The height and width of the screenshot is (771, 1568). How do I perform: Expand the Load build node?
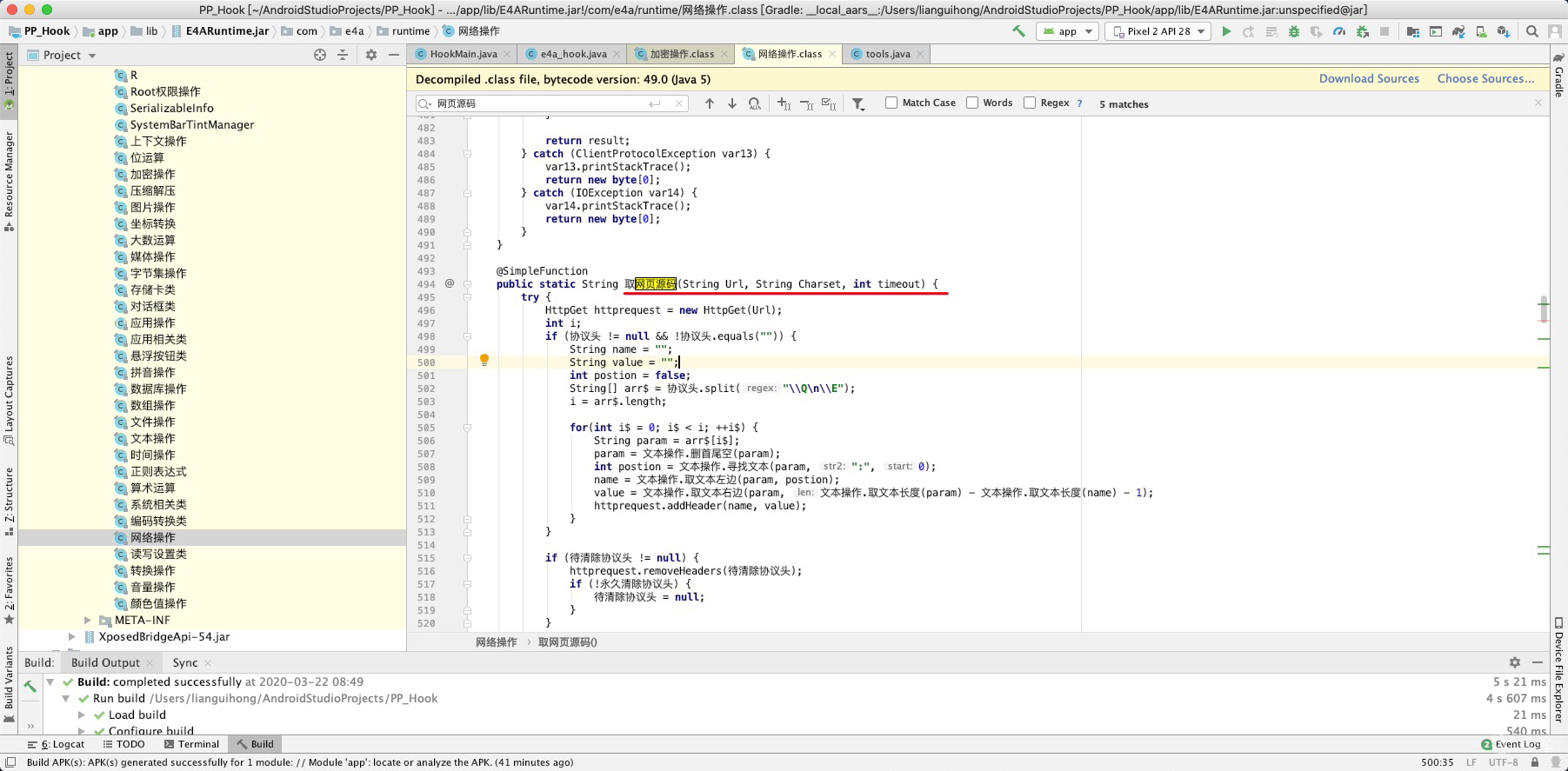[x=81, y=715]
